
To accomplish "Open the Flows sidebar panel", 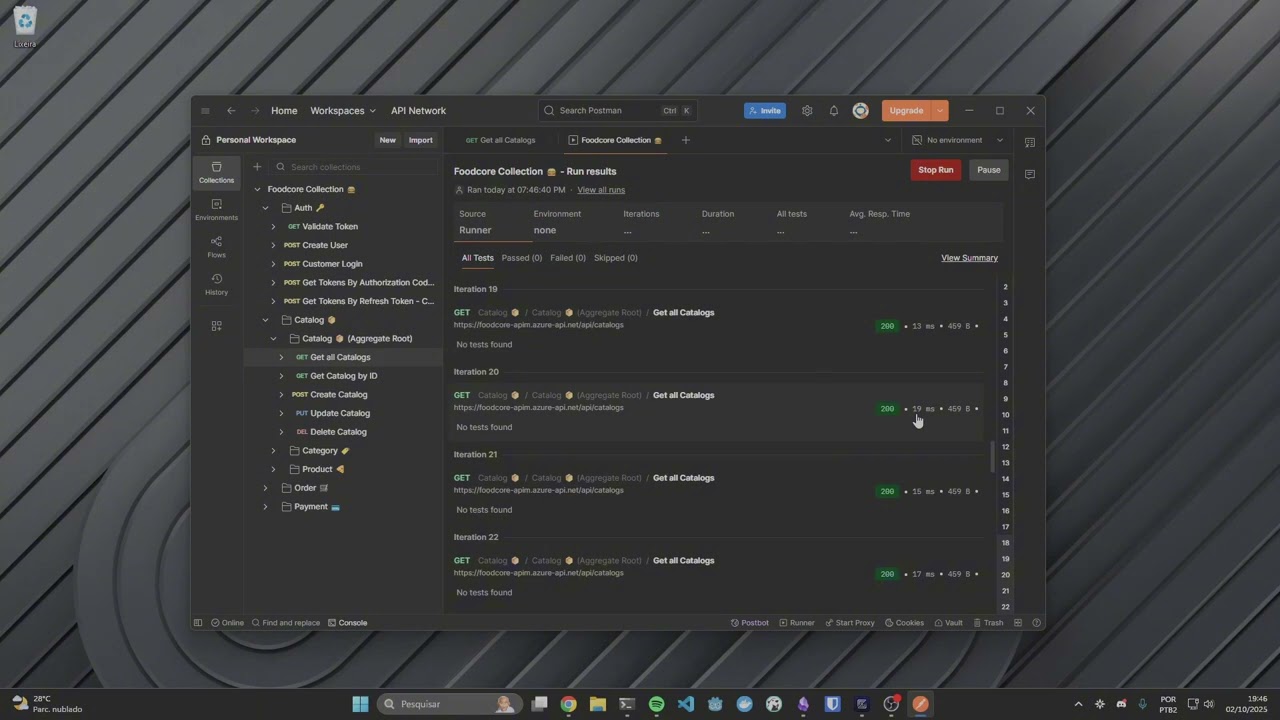I will 216,247.
